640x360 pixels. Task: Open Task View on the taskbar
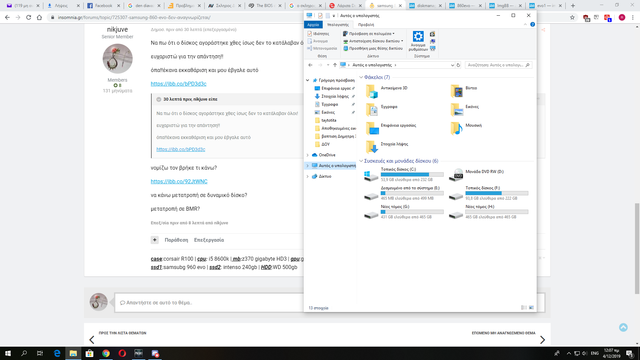[40, 353]
